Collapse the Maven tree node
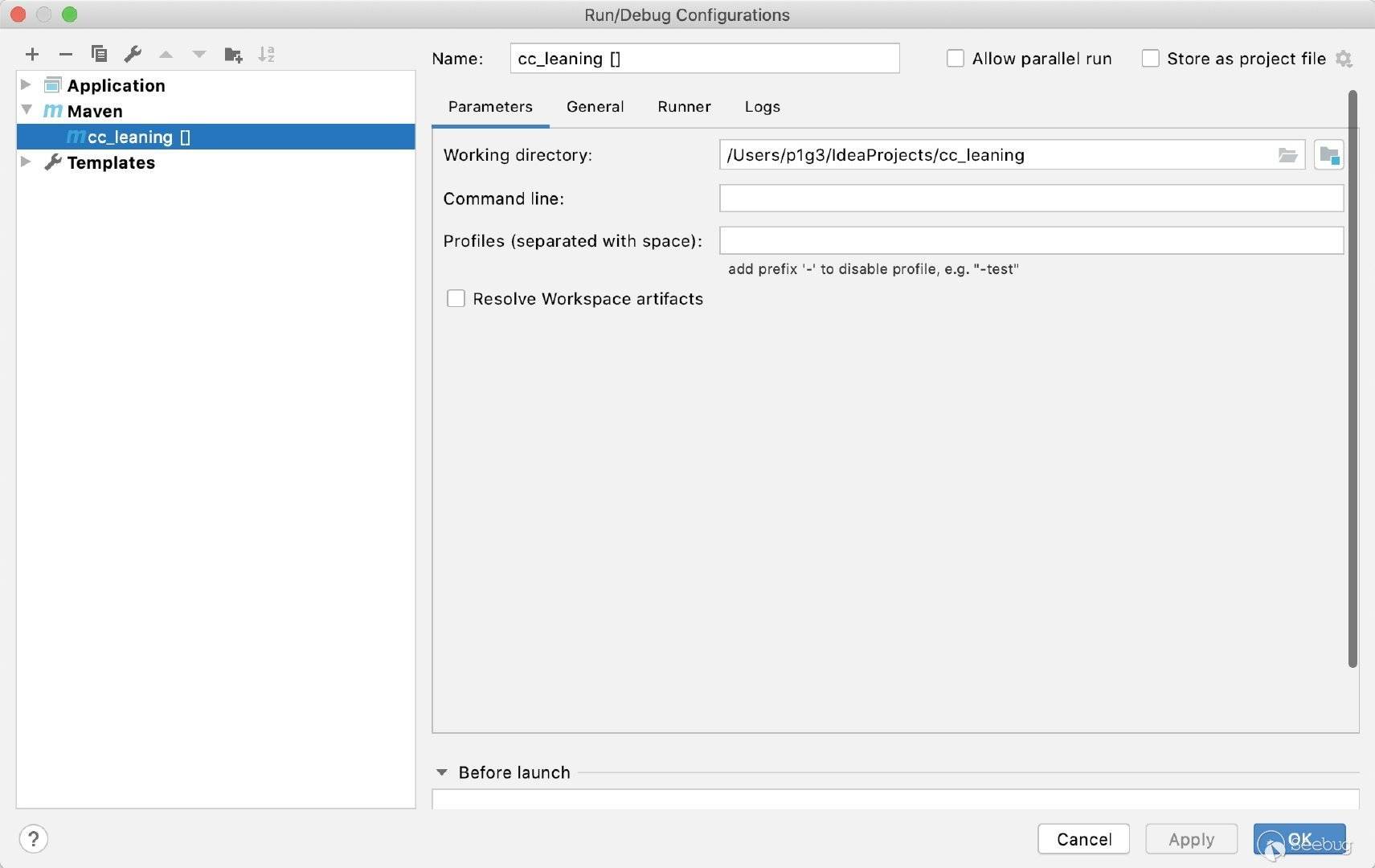The width and height of the screenshot is (1375, 868). tap(27, 110)
